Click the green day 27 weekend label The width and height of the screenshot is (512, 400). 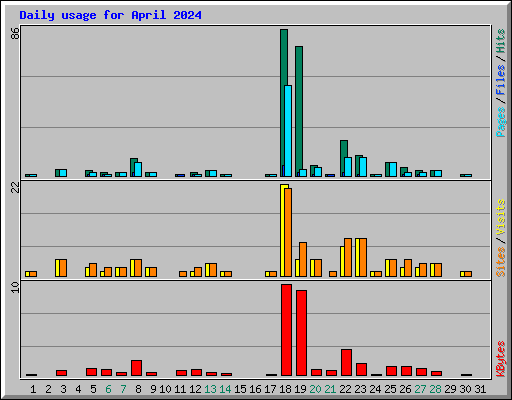tap(420, 389)
